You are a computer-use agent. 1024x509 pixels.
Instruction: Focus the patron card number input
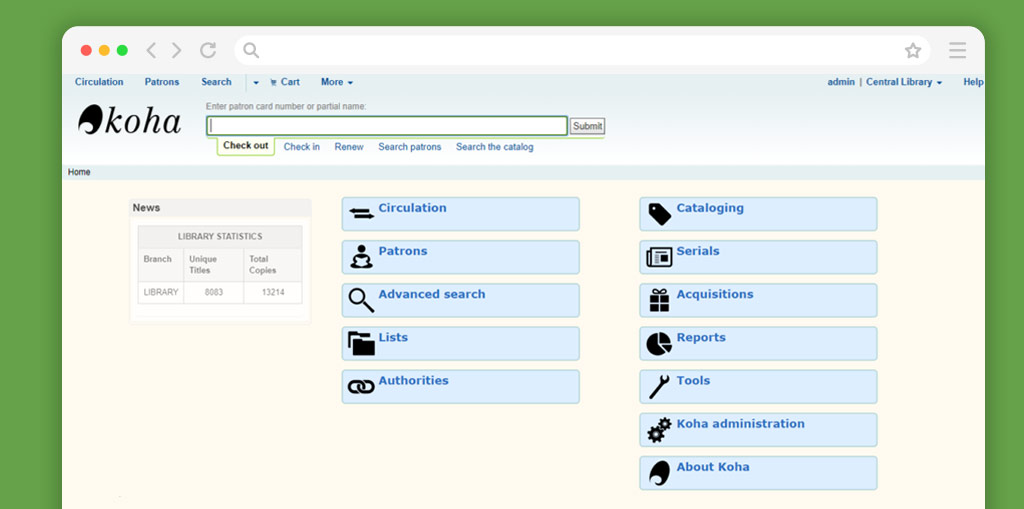tap(387, 126)
